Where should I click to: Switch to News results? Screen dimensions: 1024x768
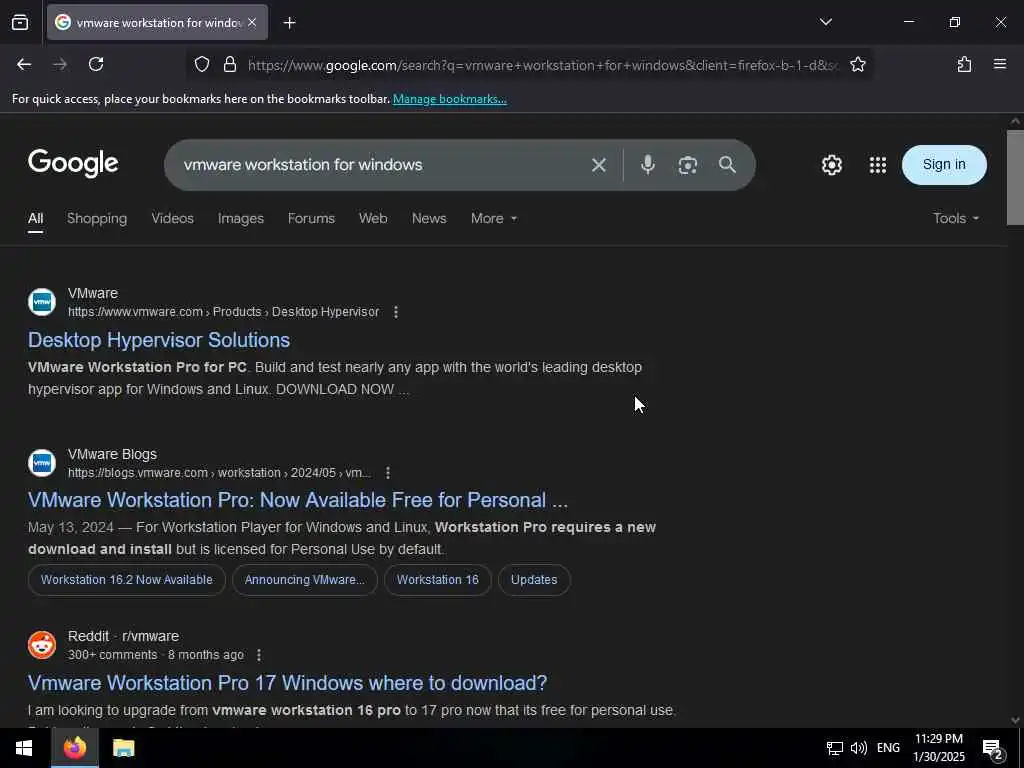[x=429, y=219]
